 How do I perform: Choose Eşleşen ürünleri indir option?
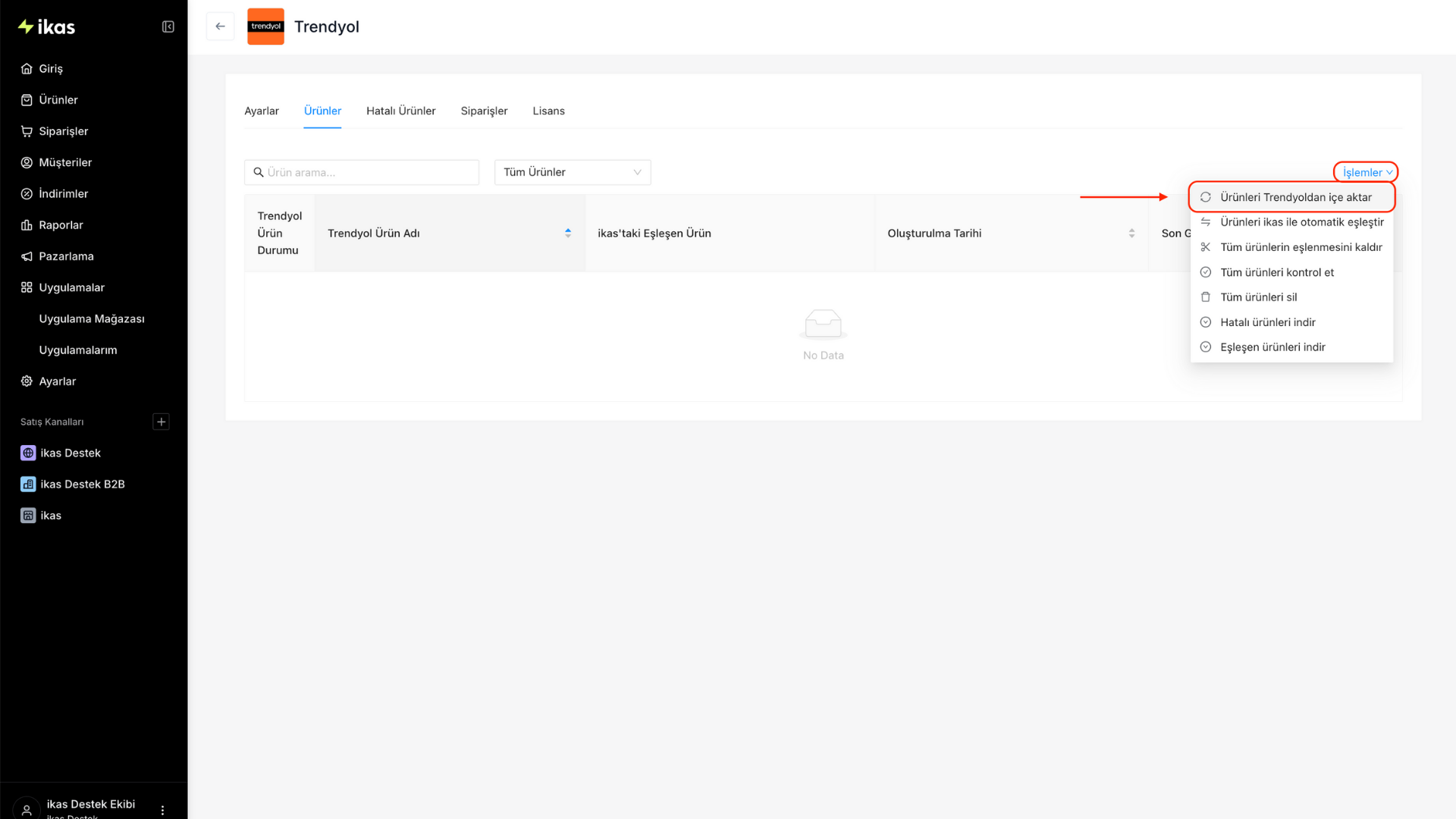pyautogui.click(x=1291, y=347)
